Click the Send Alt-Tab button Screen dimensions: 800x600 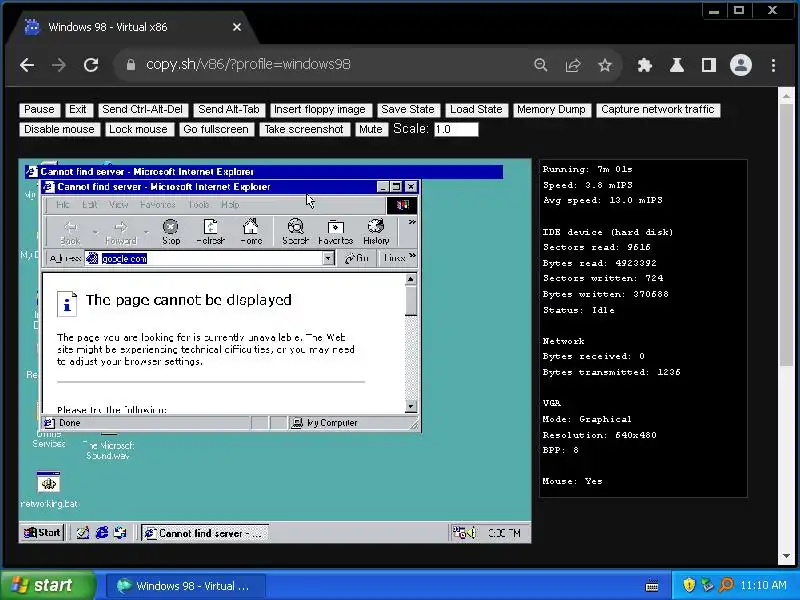click(x=229, y=110)
